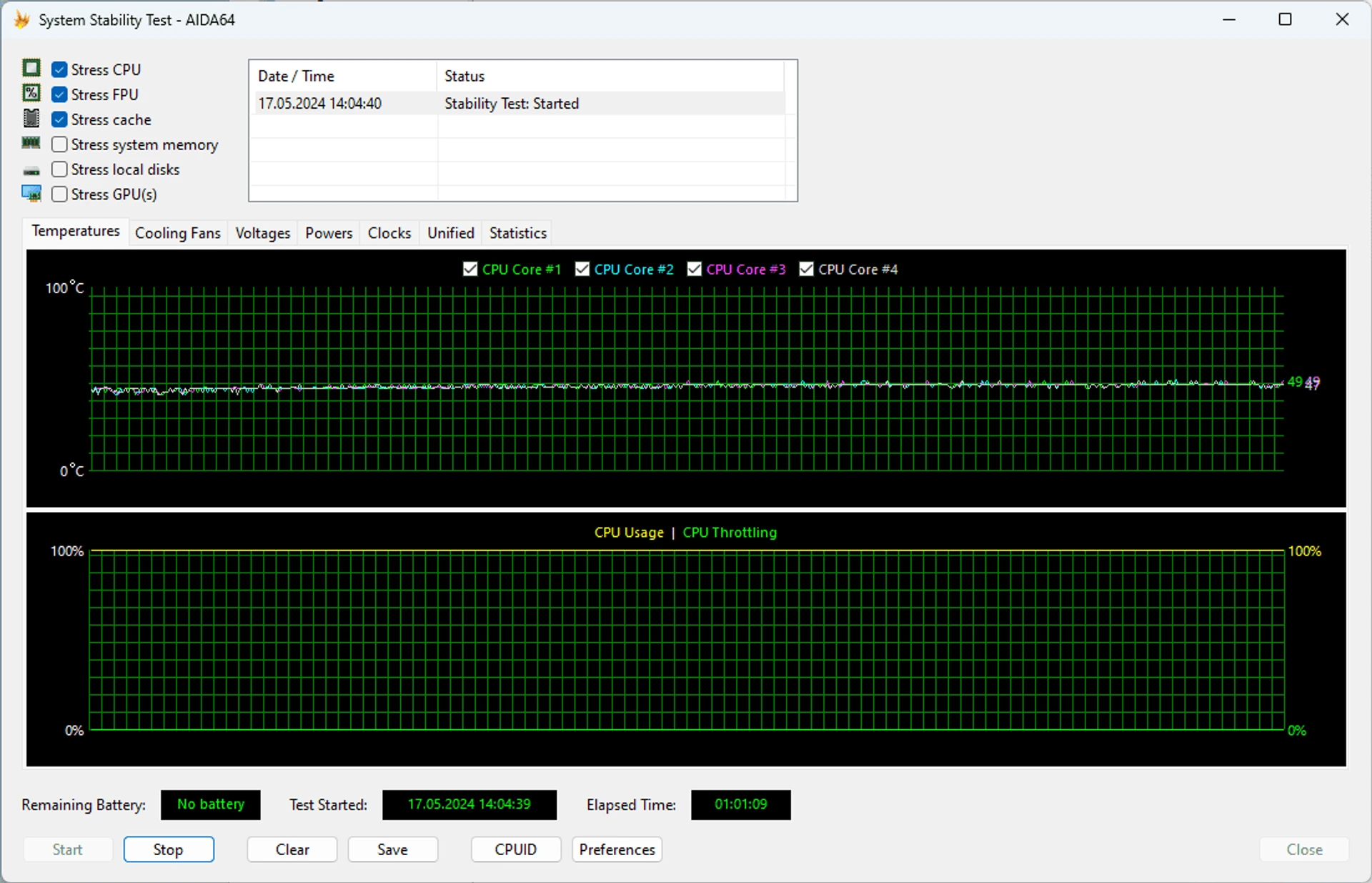Click the Date / Time column header
This screenshot has width=1372, height=883.
pyautogui.click(x=343, y=76)
